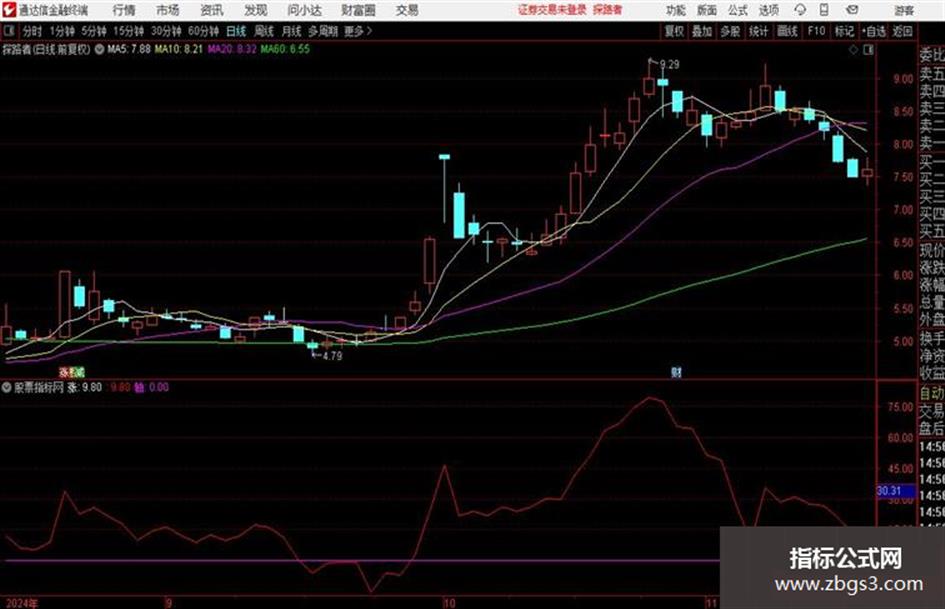Open the mail envelope icon
The image size is (945, 609).
(x=852, y=10)
